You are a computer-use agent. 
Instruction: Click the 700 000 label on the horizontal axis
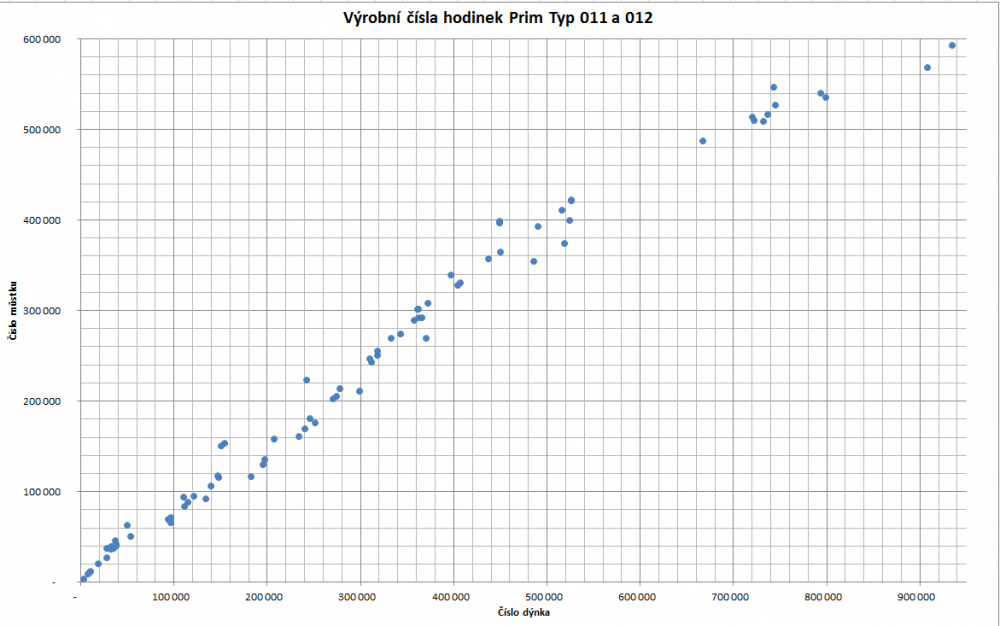(733, 597)
